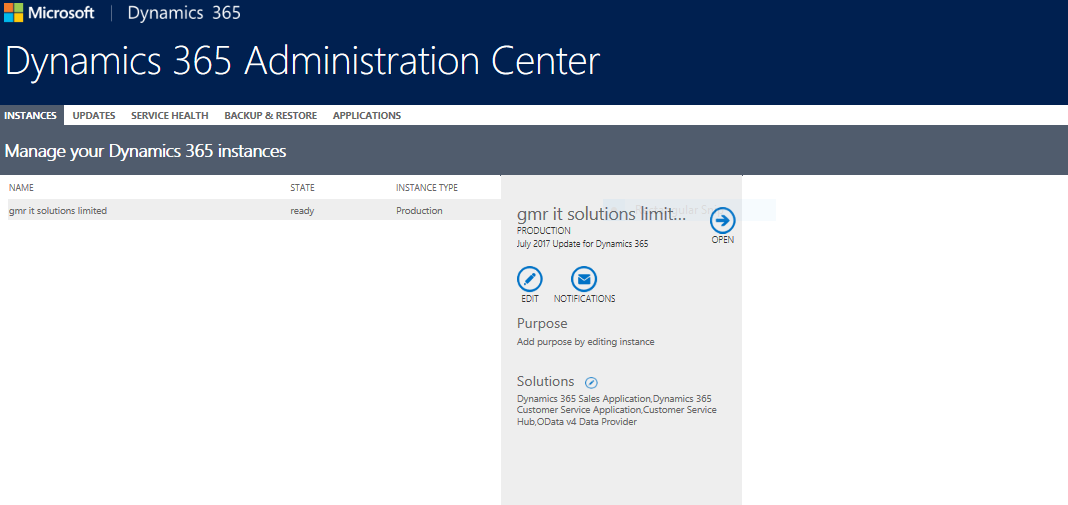
Task: Select the Backup & Restore tab
Action: pyautogui.click(x=270, y=116)
